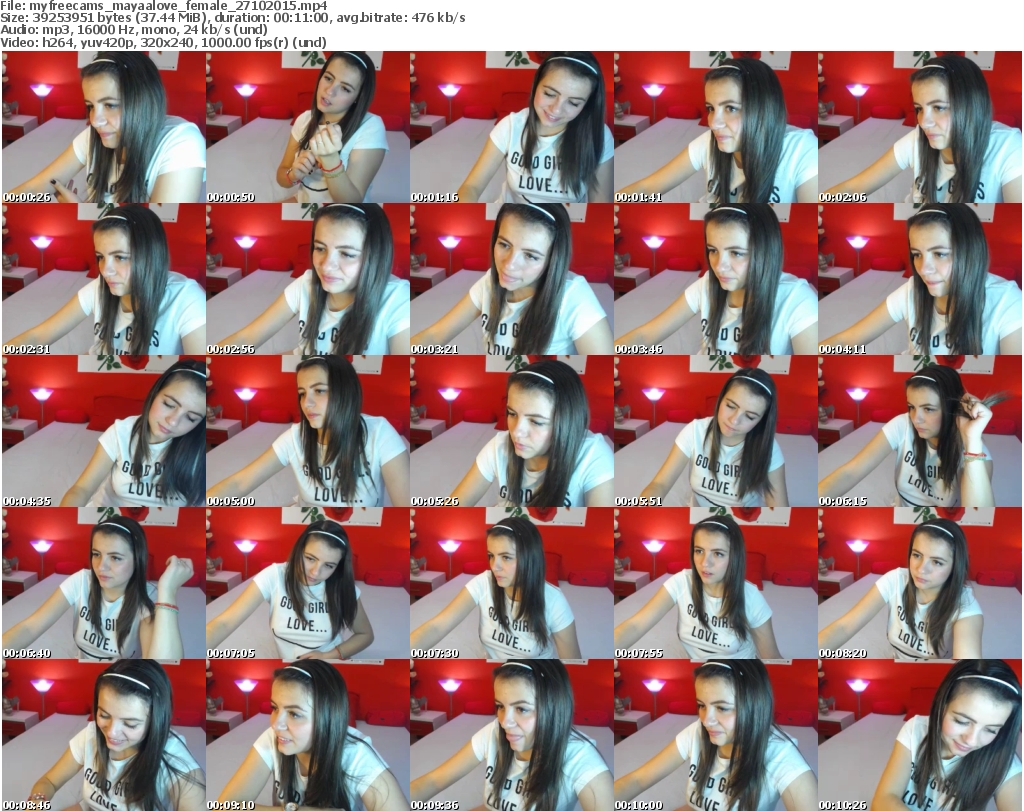
Task: Choose the frame labeled 00:06:40
Action: pos(104,584)
